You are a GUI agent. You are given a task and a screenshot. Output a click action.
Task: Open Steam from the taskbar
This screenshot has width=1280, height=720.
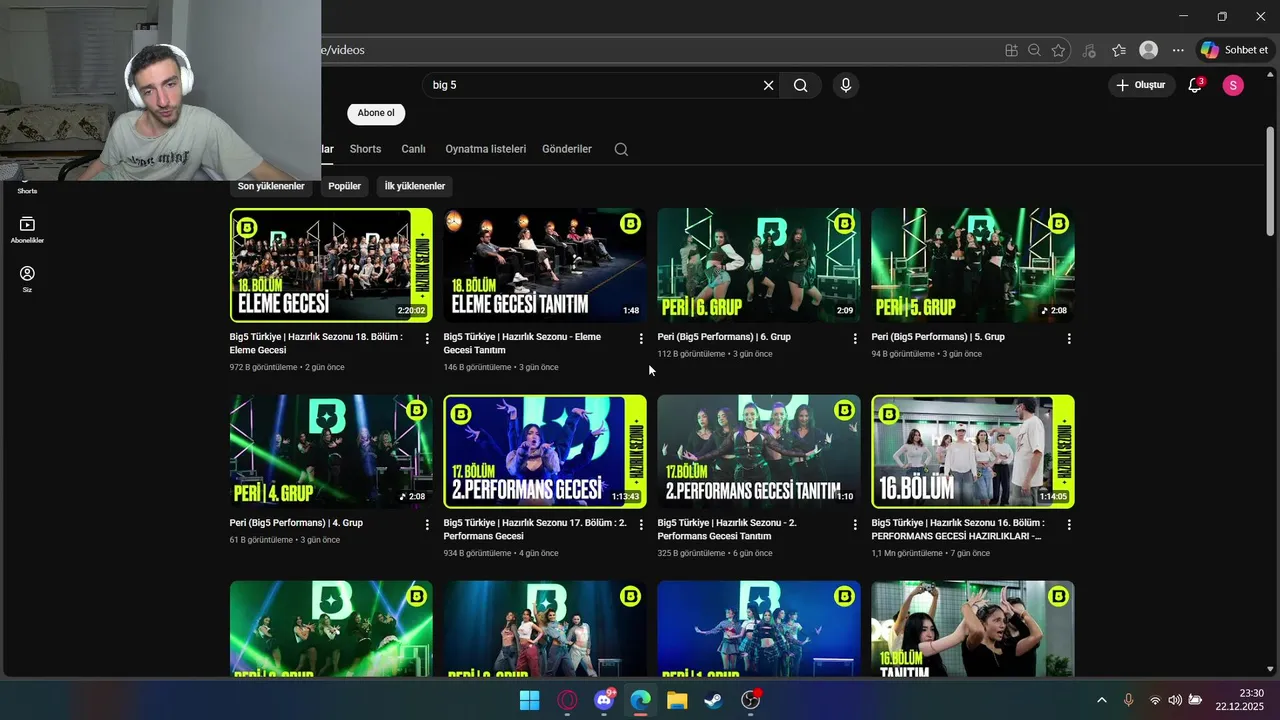(x=713, y=700)
